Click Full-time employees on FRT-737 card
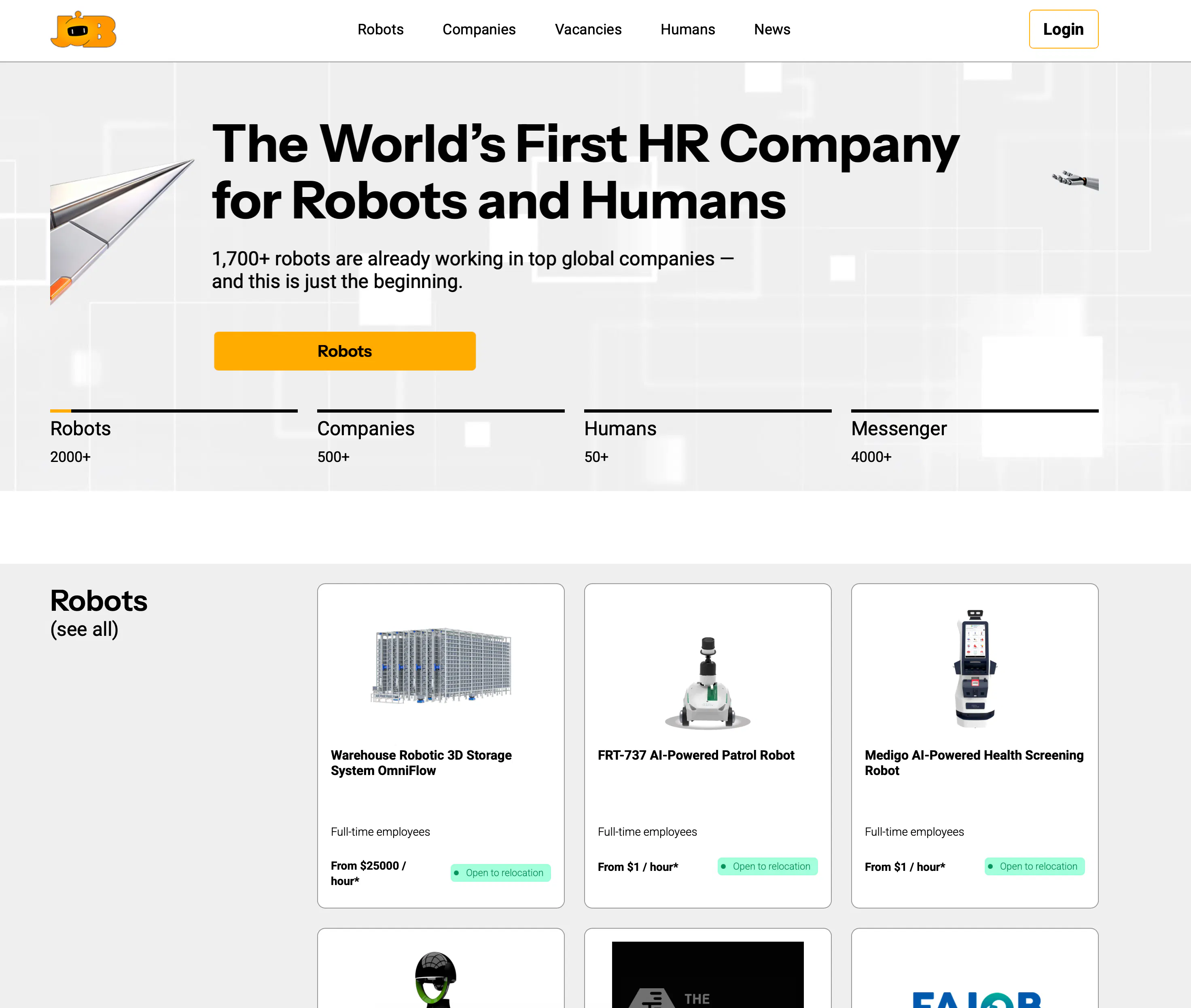The width and height of the screenshot is (1191, 1008). 647,832
